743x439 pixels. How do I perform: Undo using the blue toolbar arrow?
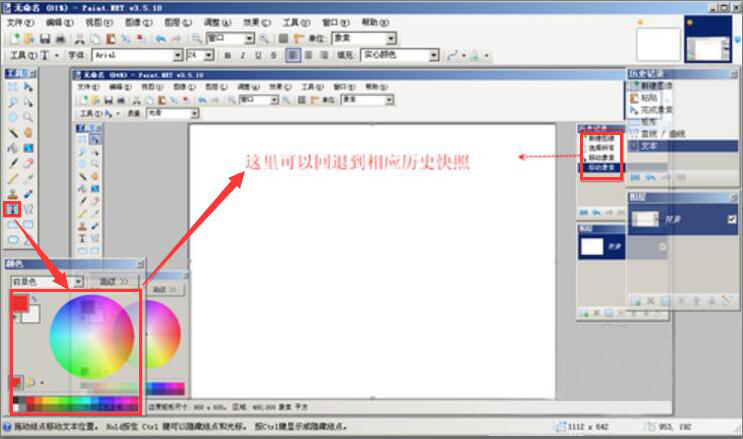161,38
